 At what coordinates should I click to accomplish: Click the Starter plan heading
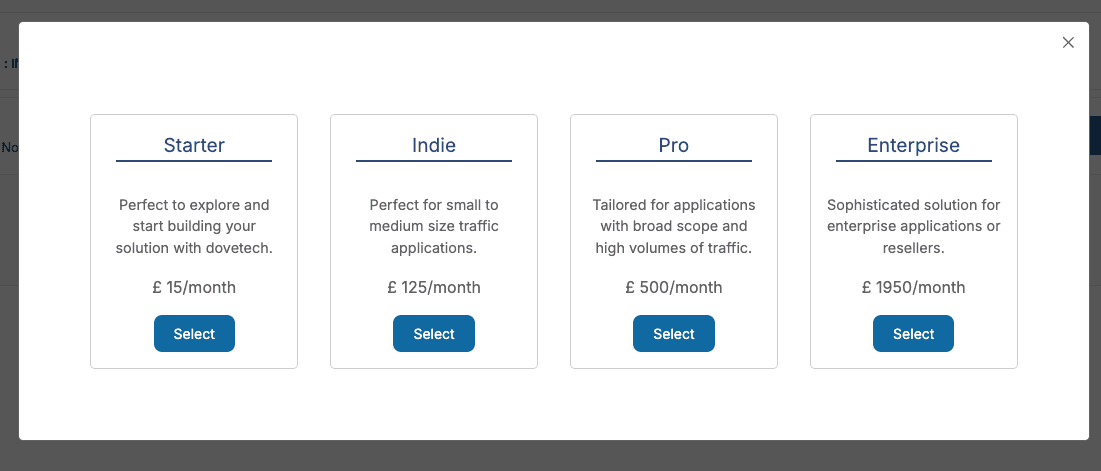tap(194, 145)
